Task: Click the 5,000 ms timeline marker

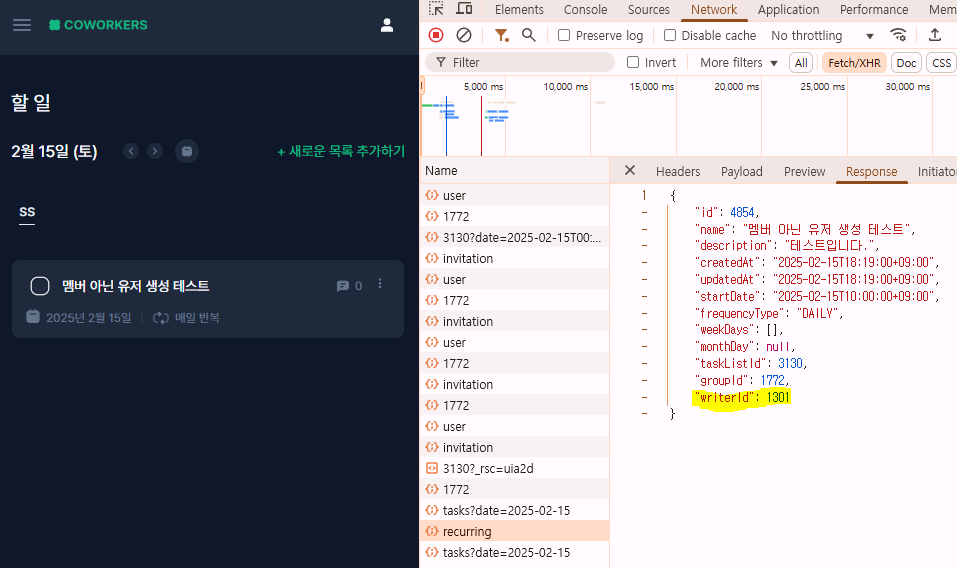Action: (x=483, y=87)
